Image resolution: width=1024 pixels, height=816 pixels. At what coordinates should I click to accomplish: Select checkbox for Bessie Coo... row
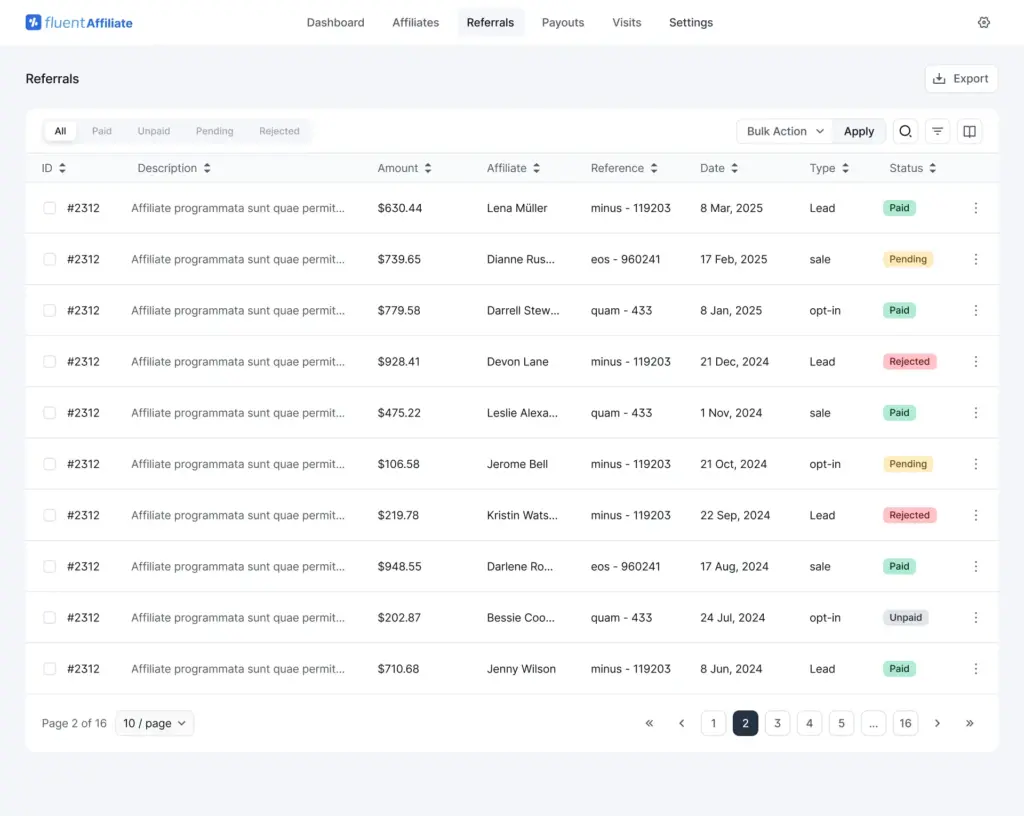(x=50, y=618)
